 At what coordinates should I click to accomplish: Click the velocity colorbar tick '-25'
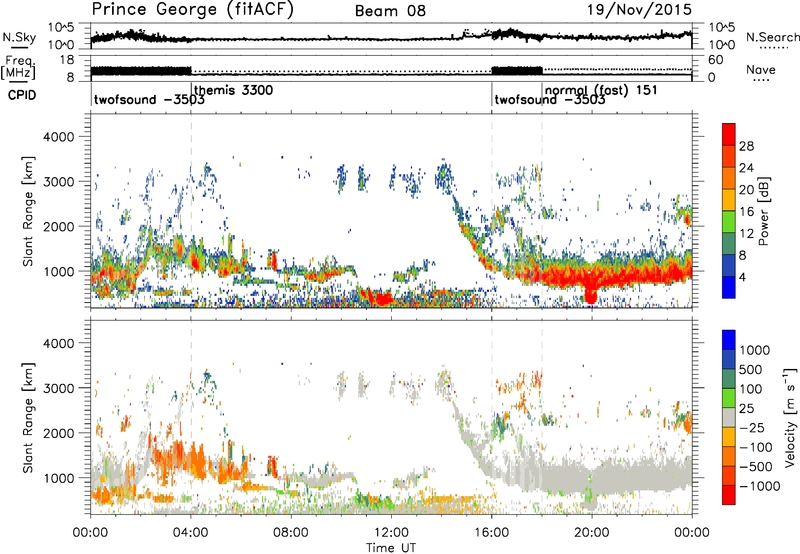coord(752,428)
